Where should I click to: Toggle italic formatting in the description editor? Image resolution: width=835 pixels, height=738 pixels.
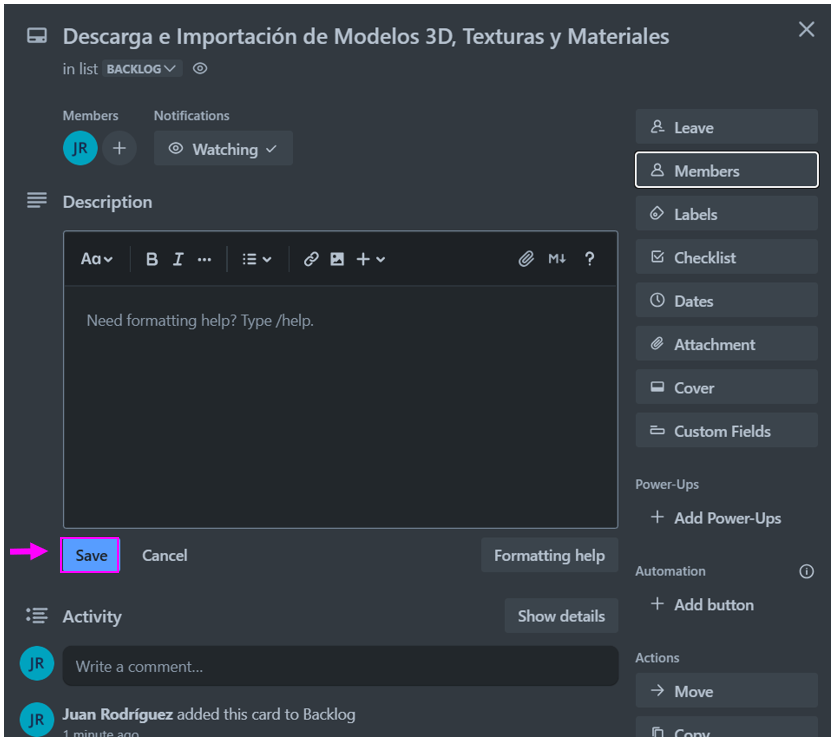(178, 258)
